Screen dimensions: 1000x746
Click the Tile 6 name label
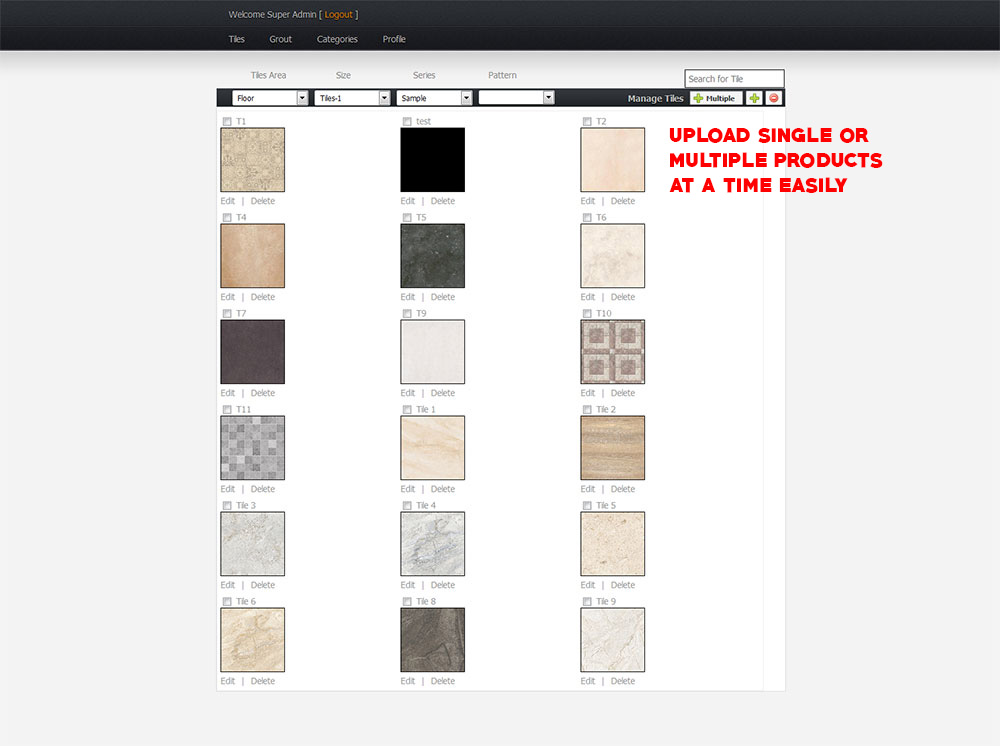[246, 601]
